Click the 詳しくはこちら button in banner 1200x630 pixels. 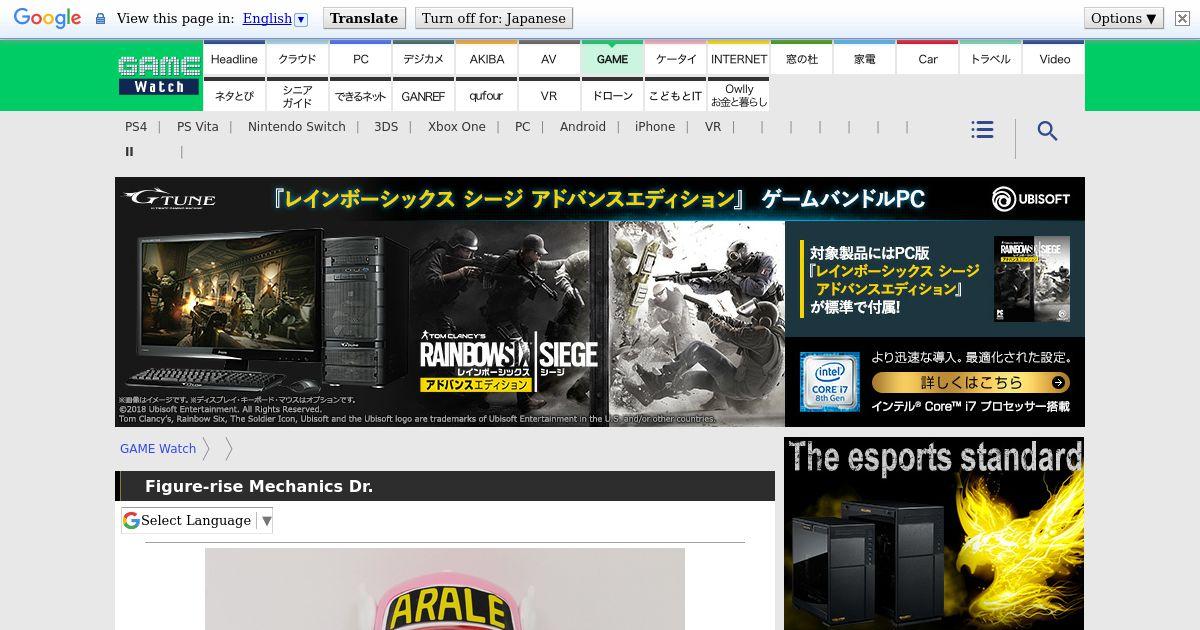(x=970, y=382)
